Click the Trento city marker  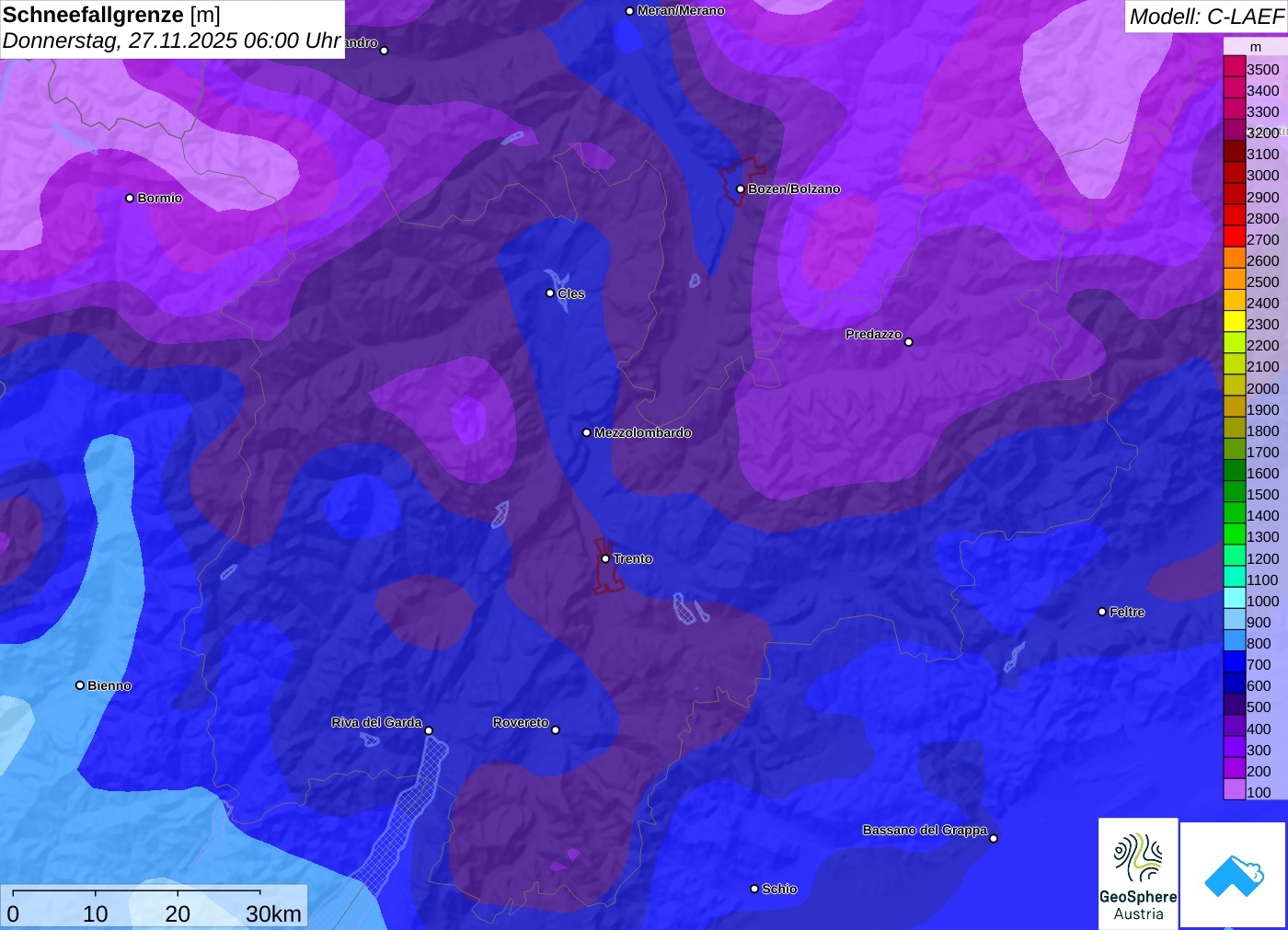[x=605, y=558]
